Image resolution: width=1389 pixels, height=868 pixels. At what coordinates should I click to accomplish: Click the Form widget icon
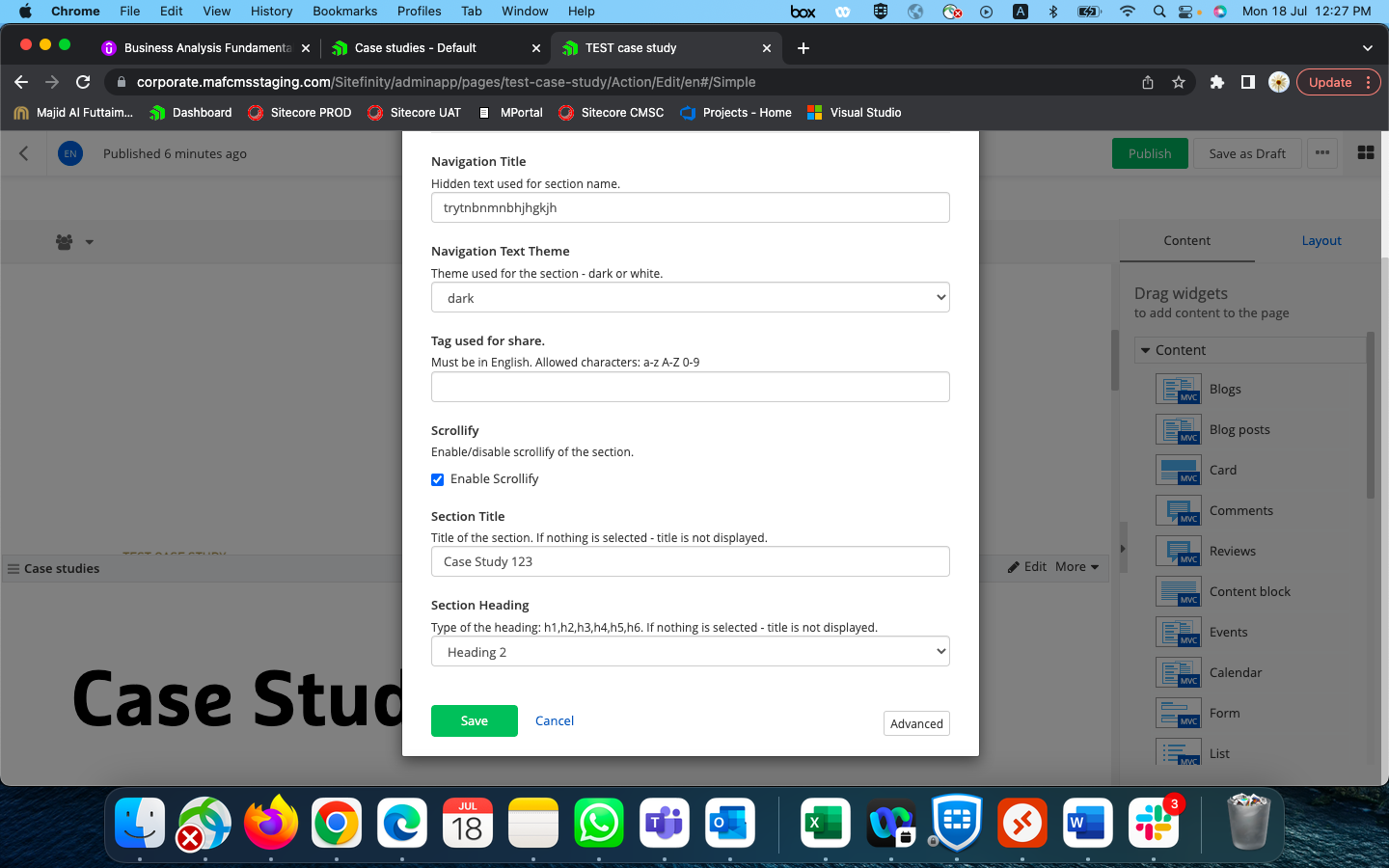pyautogui.click(x=1178, y=714)
